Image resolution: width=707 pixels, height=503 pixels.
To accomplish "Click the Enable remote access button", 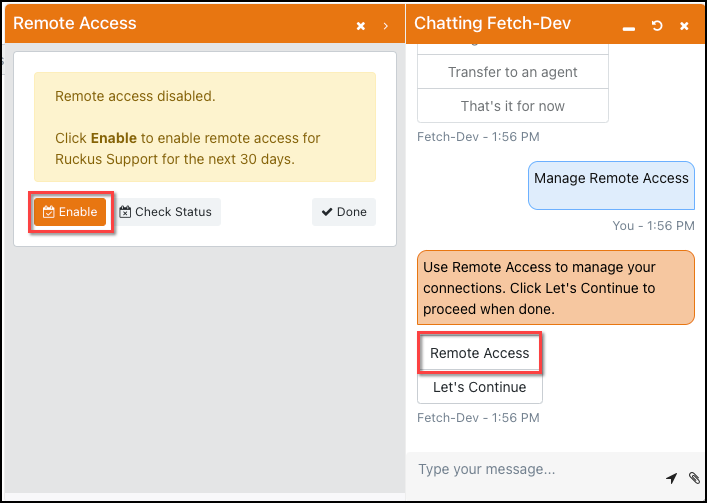I will 70,212.
